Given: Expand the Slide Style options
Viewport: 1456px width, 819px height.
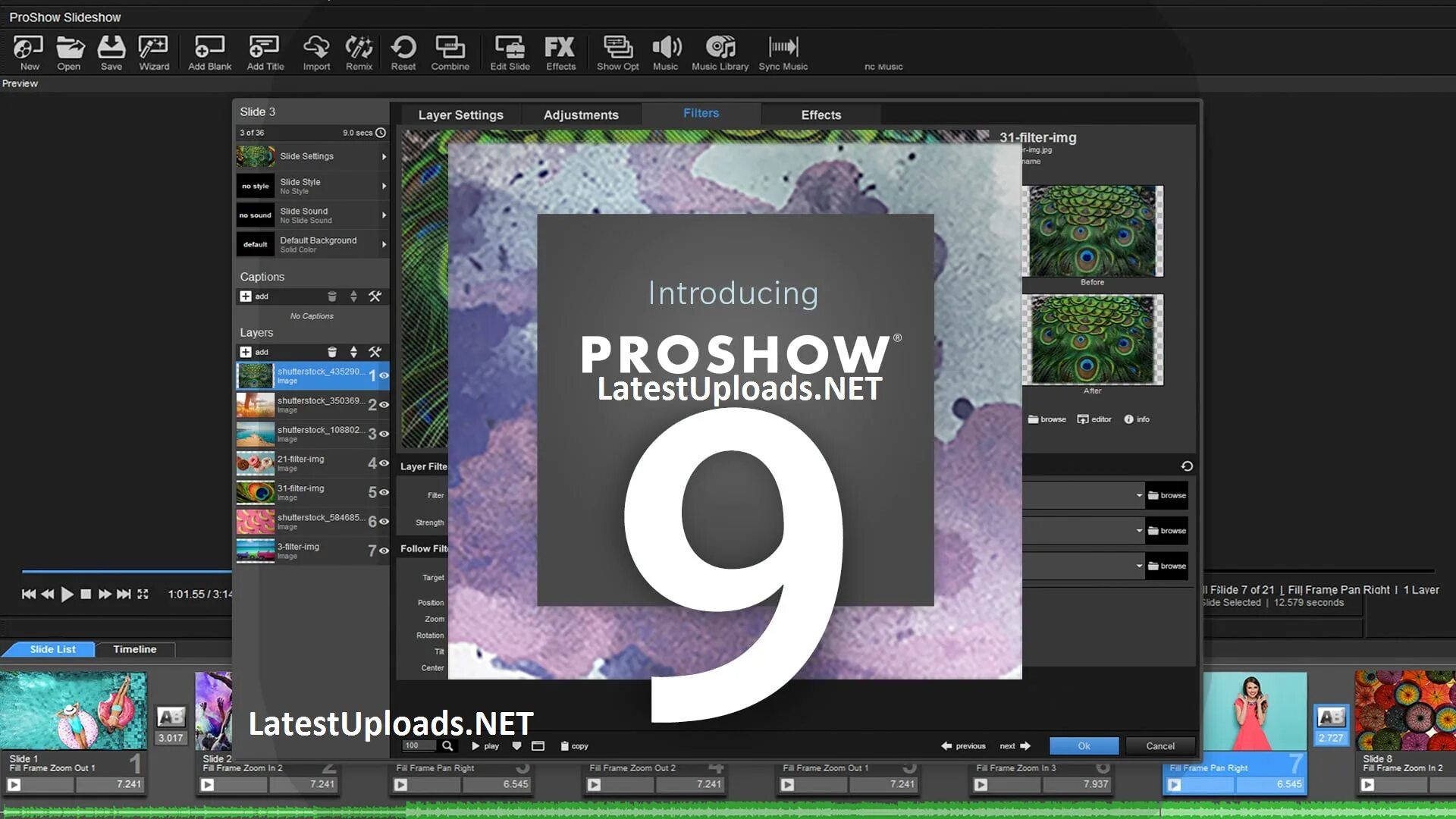Looking at the screenshot, I should coord(384,186).
